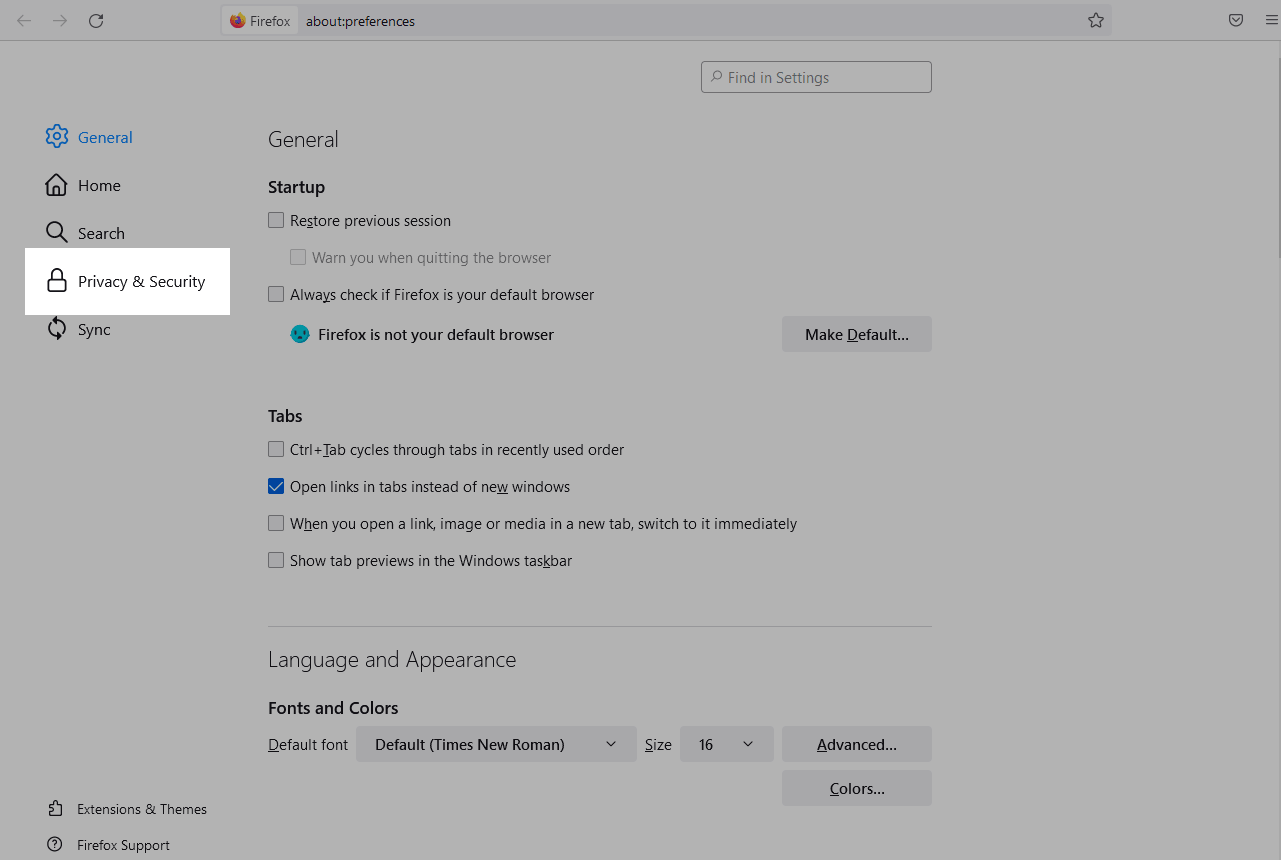Open the Default font dropdown

click(x=496, y=744)
